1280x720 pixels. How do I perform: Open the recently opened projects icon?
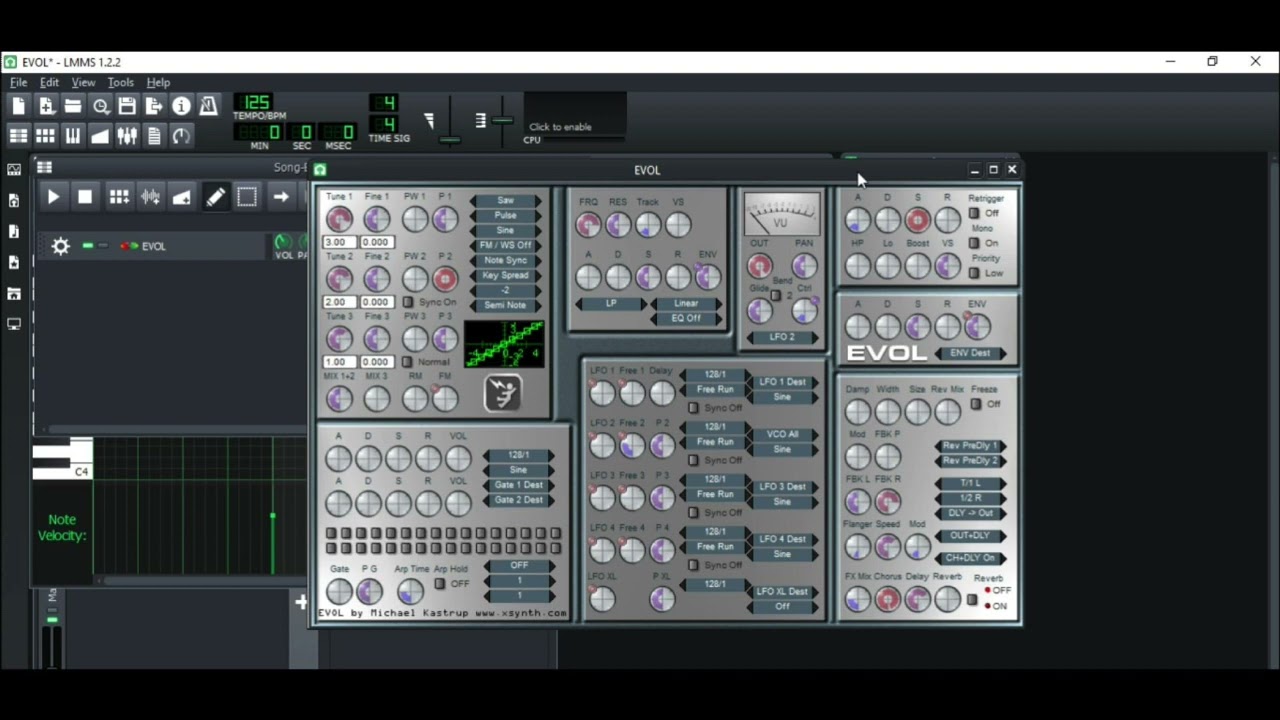point(100,106)
